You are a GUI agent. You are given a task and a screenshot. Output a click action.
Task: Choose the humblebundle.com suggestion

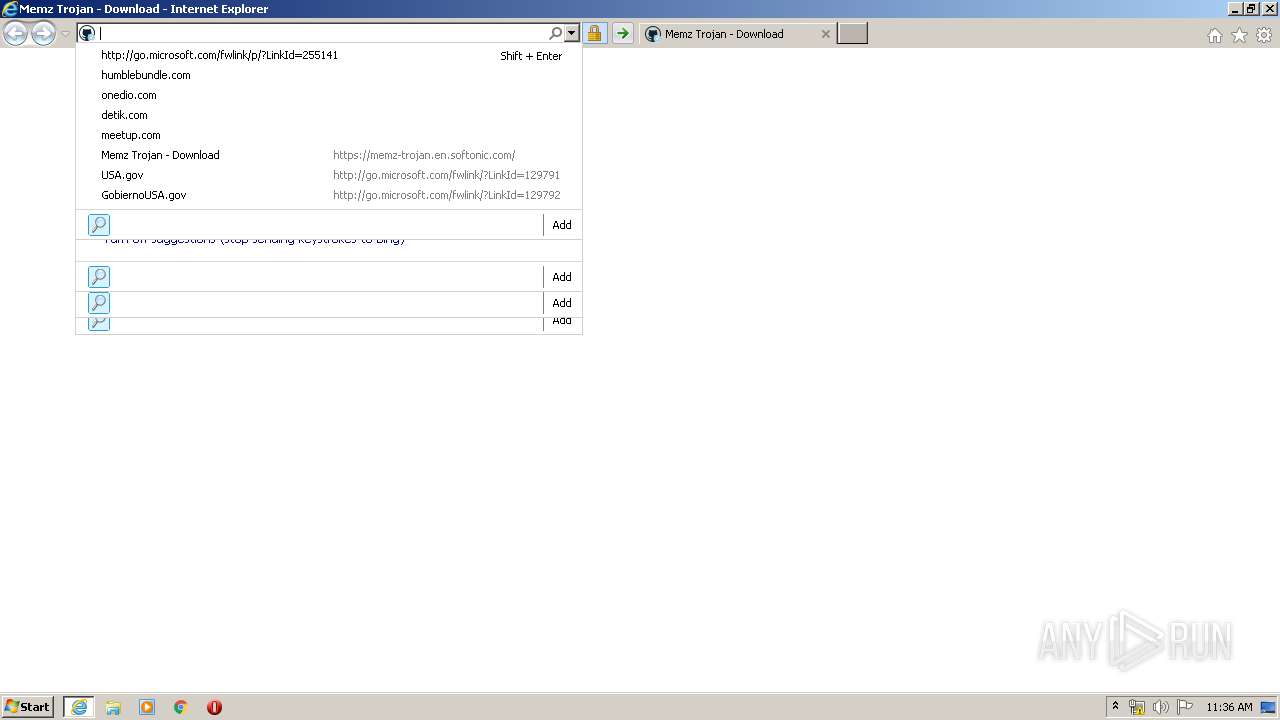(329, 75)
